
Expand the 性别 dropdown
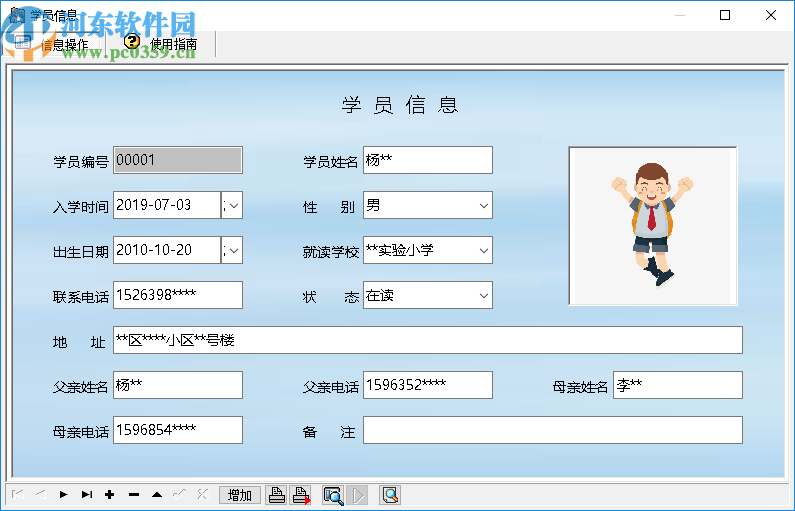pos(484,205)
